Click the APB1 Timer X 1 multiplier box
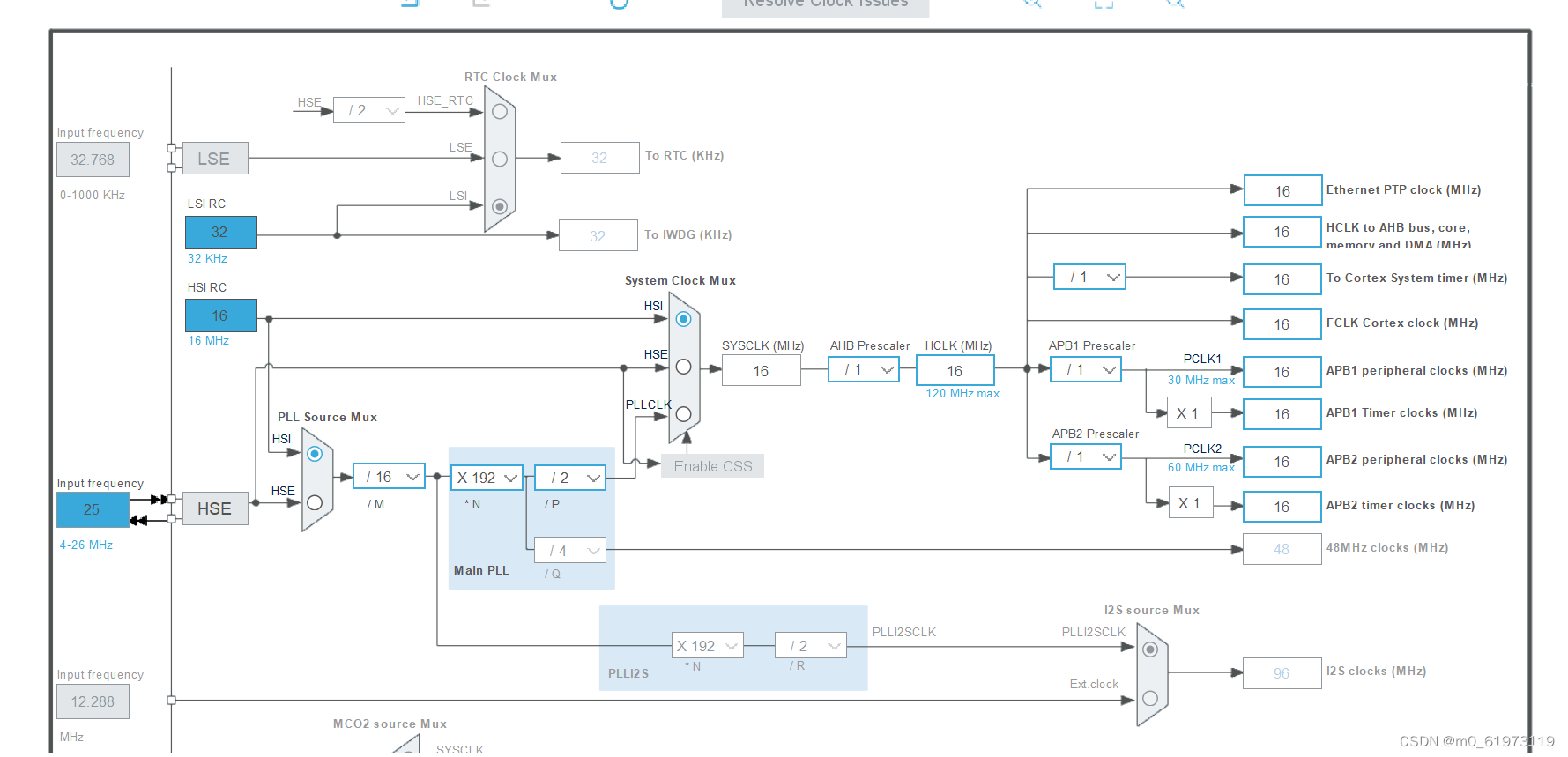The height and width of the screenshot is (757, 1568). tap(1189, 413)
